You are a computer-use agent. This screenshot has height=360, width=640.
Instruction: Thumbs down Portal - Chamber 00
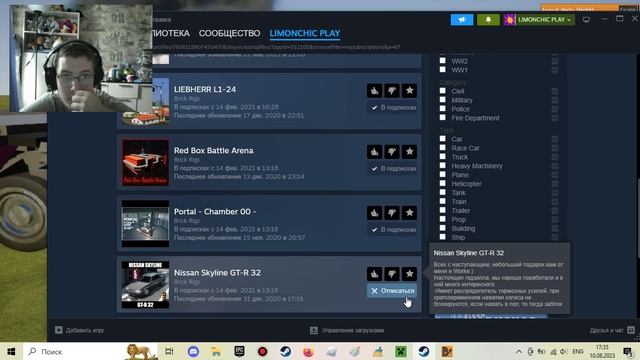coord(392,213)
